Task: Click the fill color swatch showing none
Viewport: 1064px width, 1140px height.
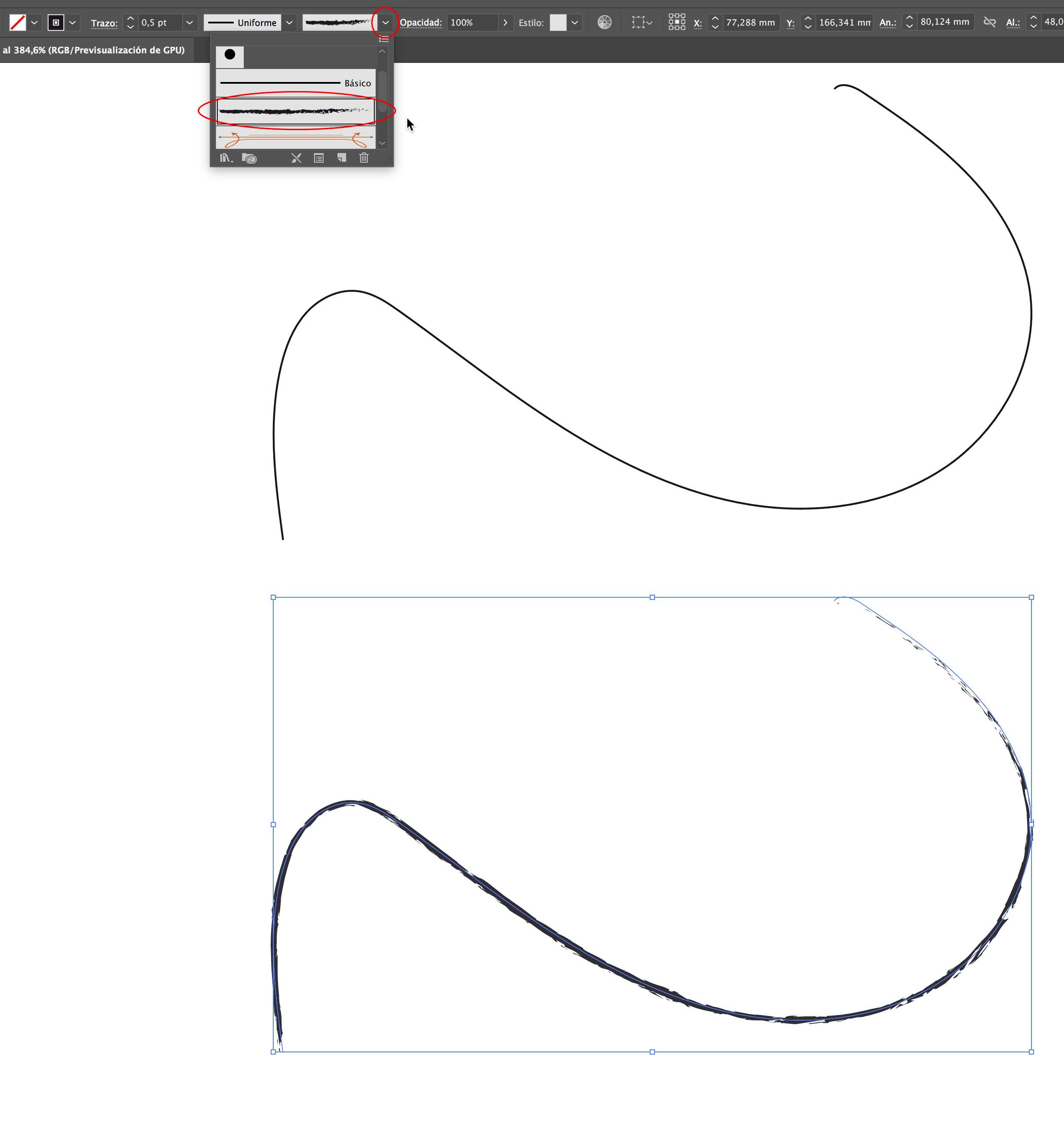Action: click(x=18, y=23)
